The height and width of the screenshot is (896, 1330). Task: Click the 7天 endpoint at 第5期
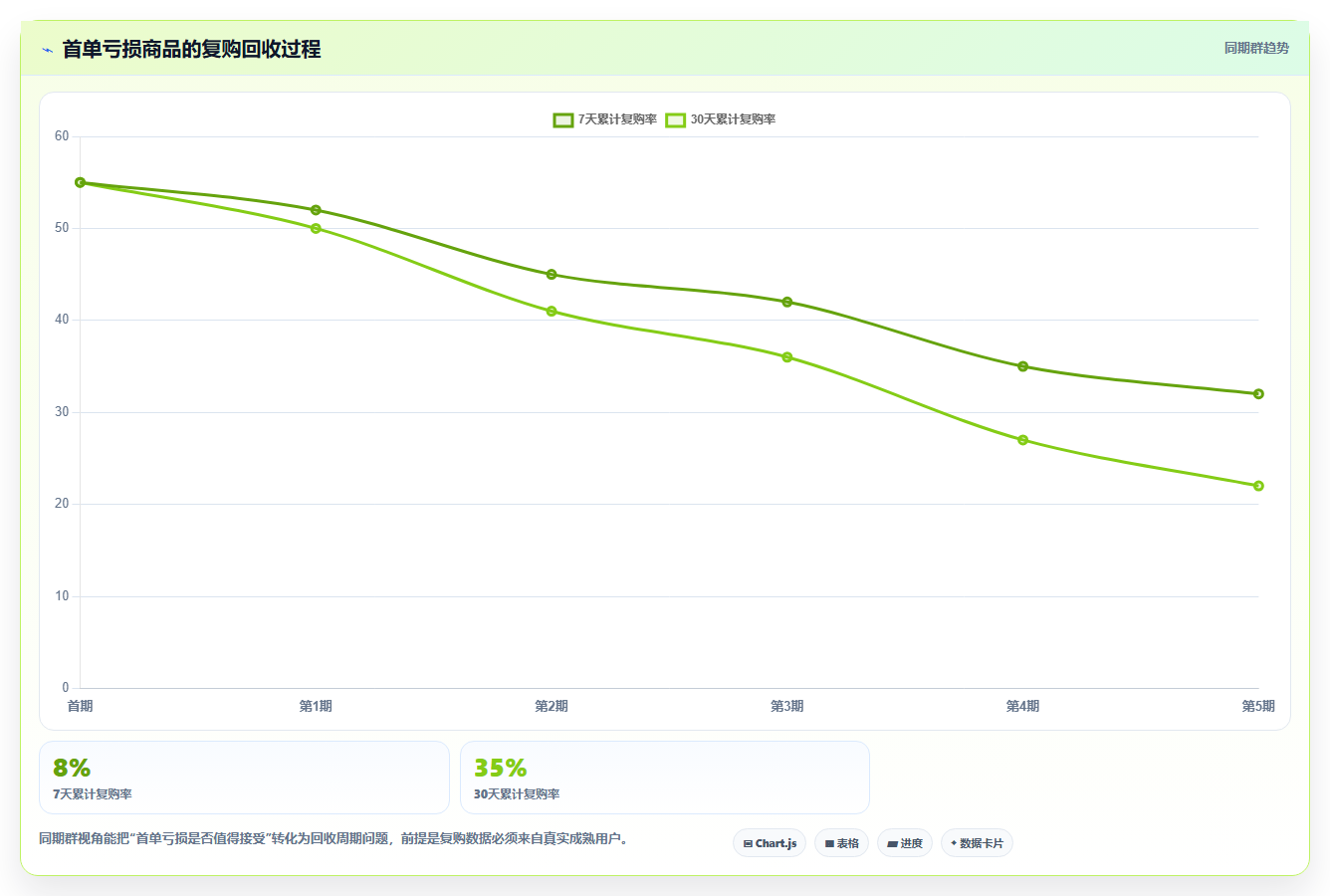pos(1258,394)
